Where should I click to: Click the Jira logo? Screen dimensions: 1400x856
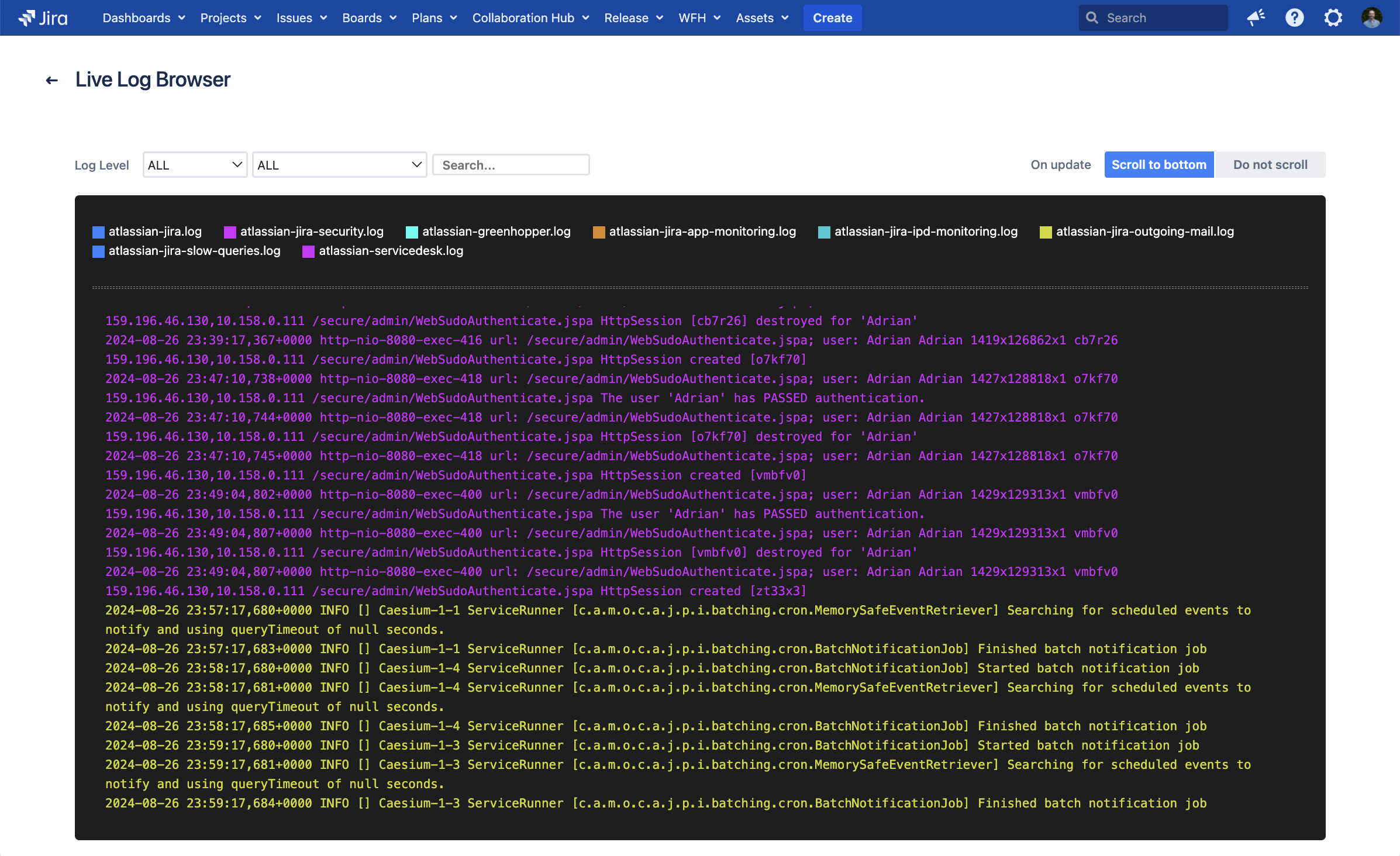(43, 18)
